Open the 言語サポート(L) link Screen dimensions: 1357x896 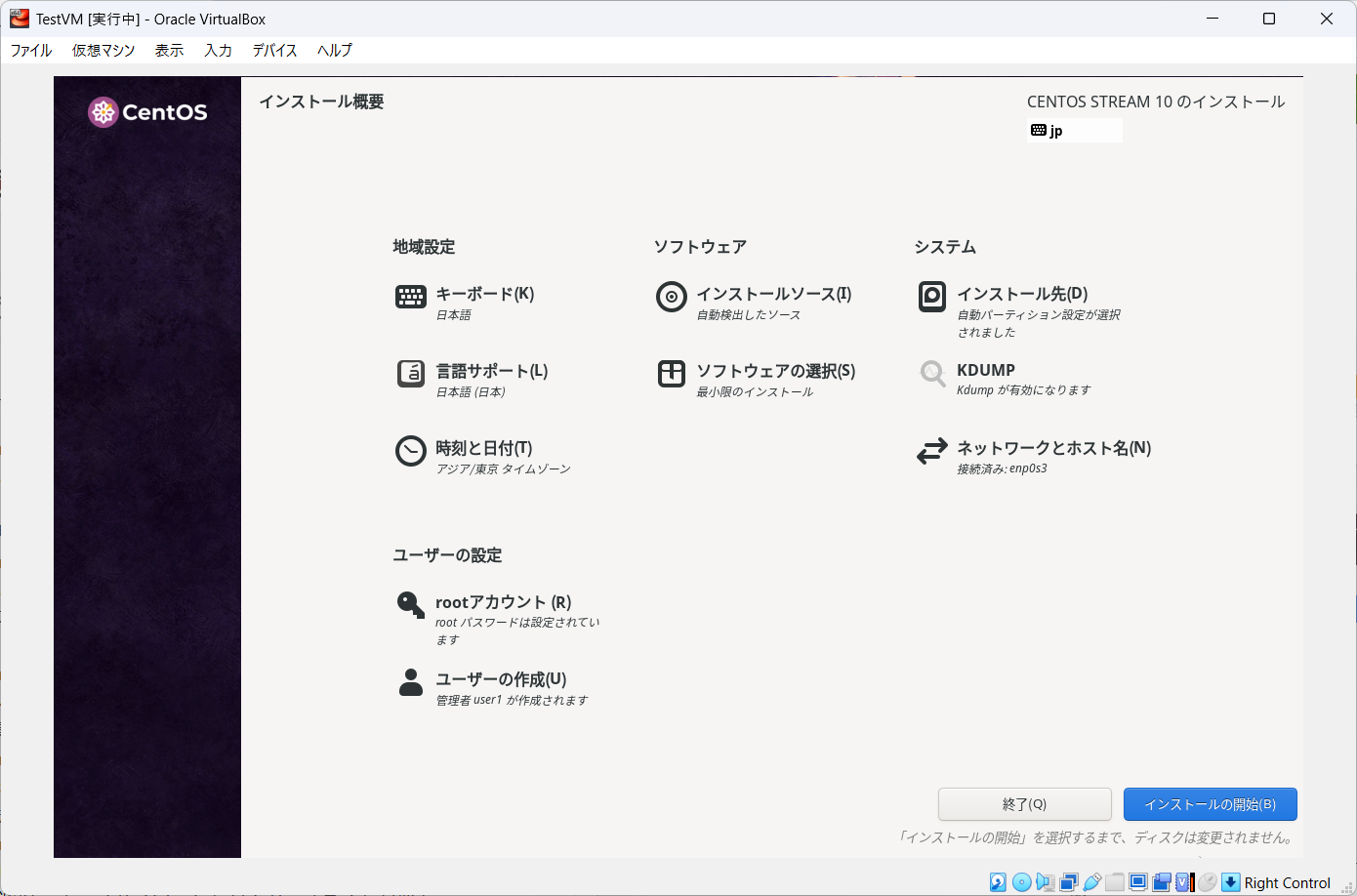click(492, 371)
